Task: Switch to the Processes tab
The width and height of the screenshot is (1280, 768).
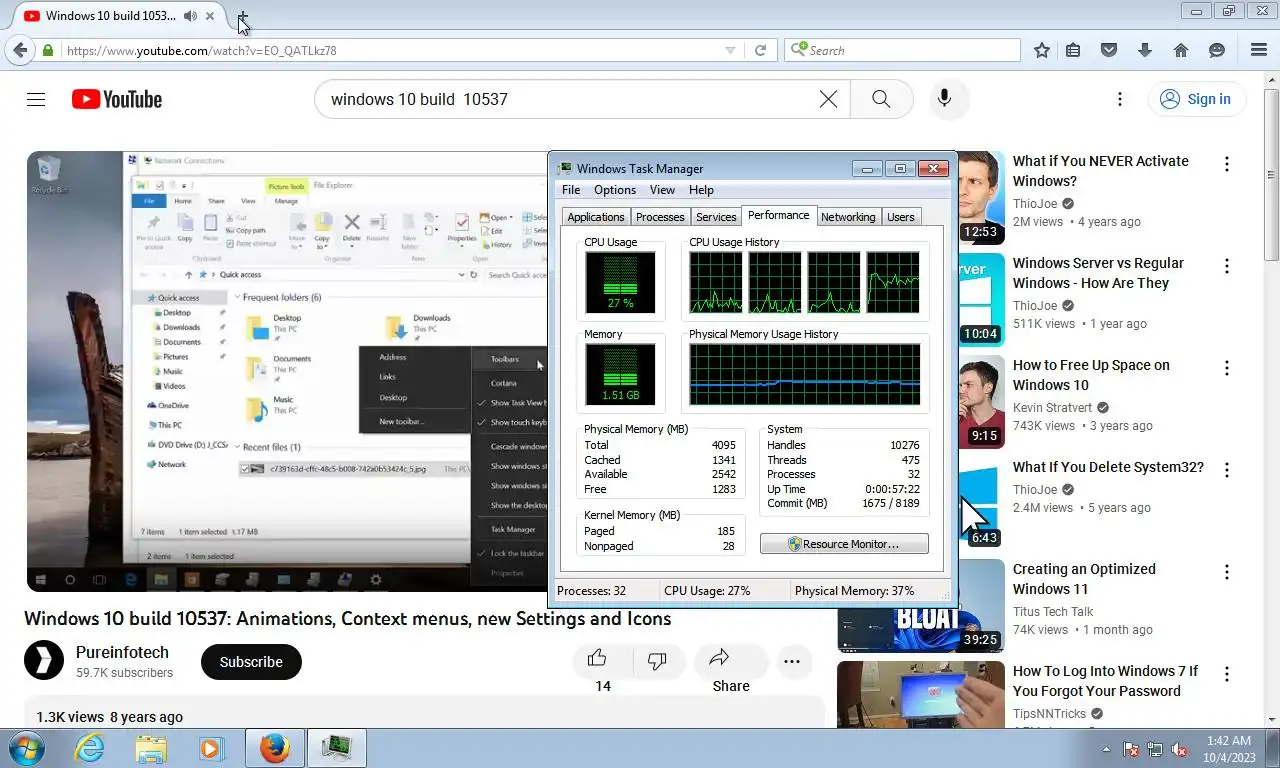Action: 660,217
